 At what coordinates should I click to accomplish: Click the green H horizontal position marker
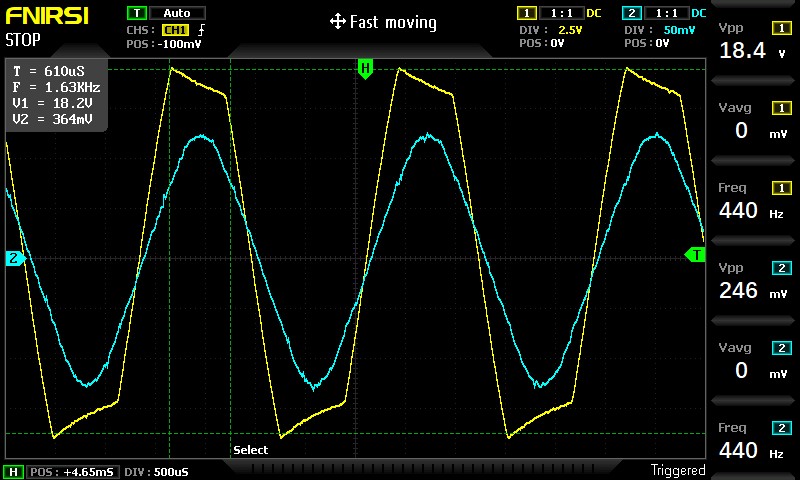click(x=365, y=69)
